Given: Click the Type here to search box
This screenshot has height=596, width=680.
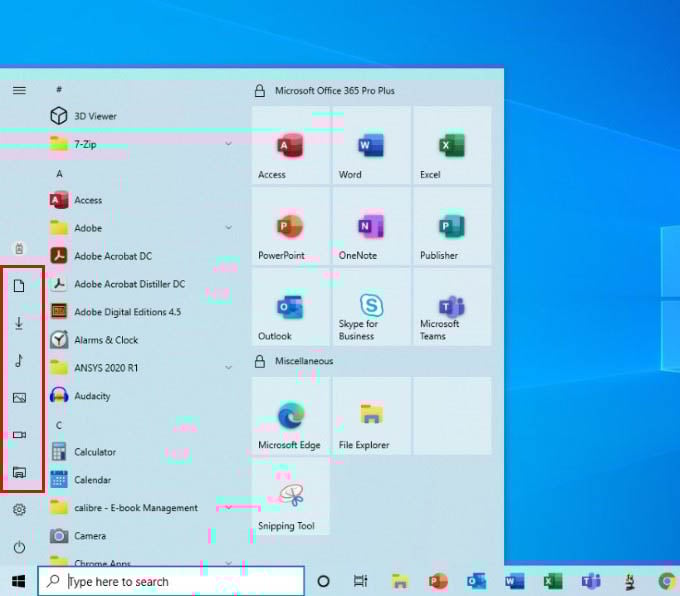Looking at the screenshot, I should coord(171,581).
